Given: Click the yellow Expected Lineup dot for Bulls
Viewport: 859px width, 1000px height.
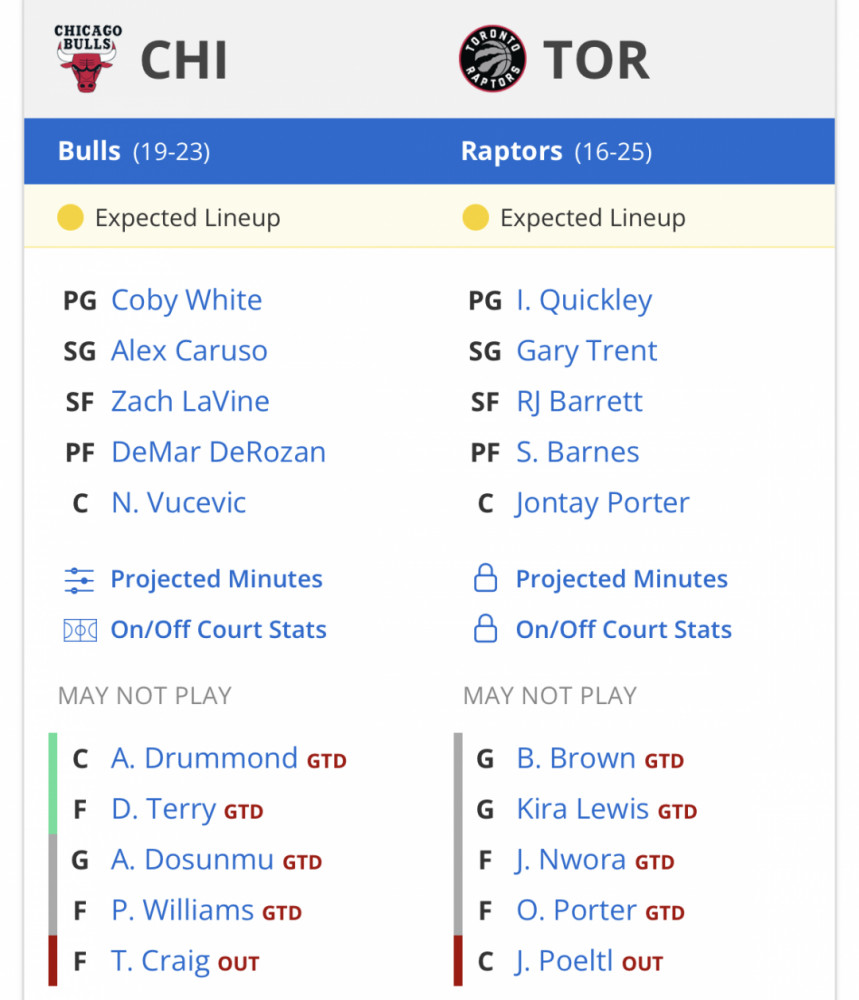Looking at the screenshot, I should [x=70, y=217].
